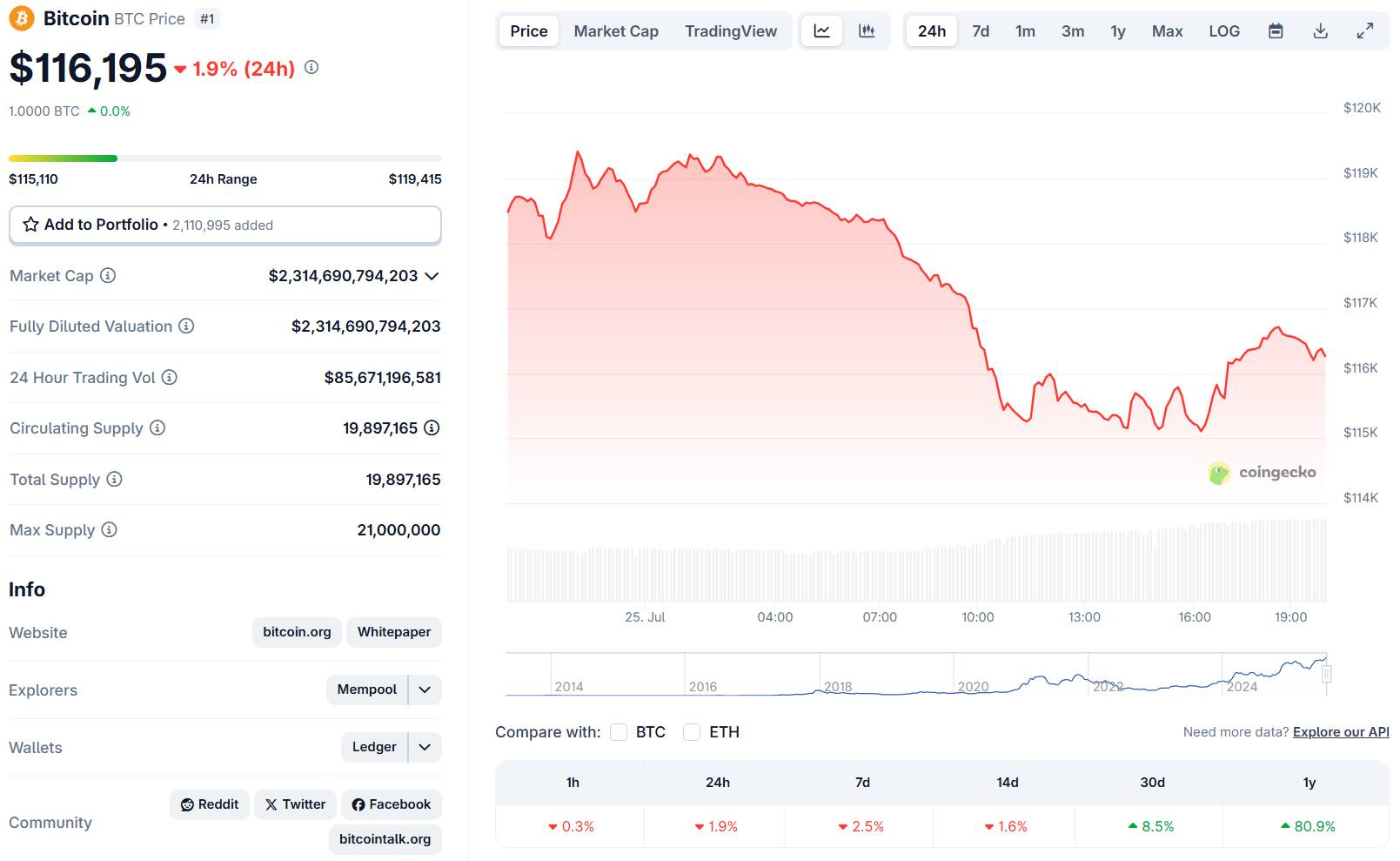Download chart data
The height and width of the screenshot is (861, 1400).
[x=1321, y=30]
